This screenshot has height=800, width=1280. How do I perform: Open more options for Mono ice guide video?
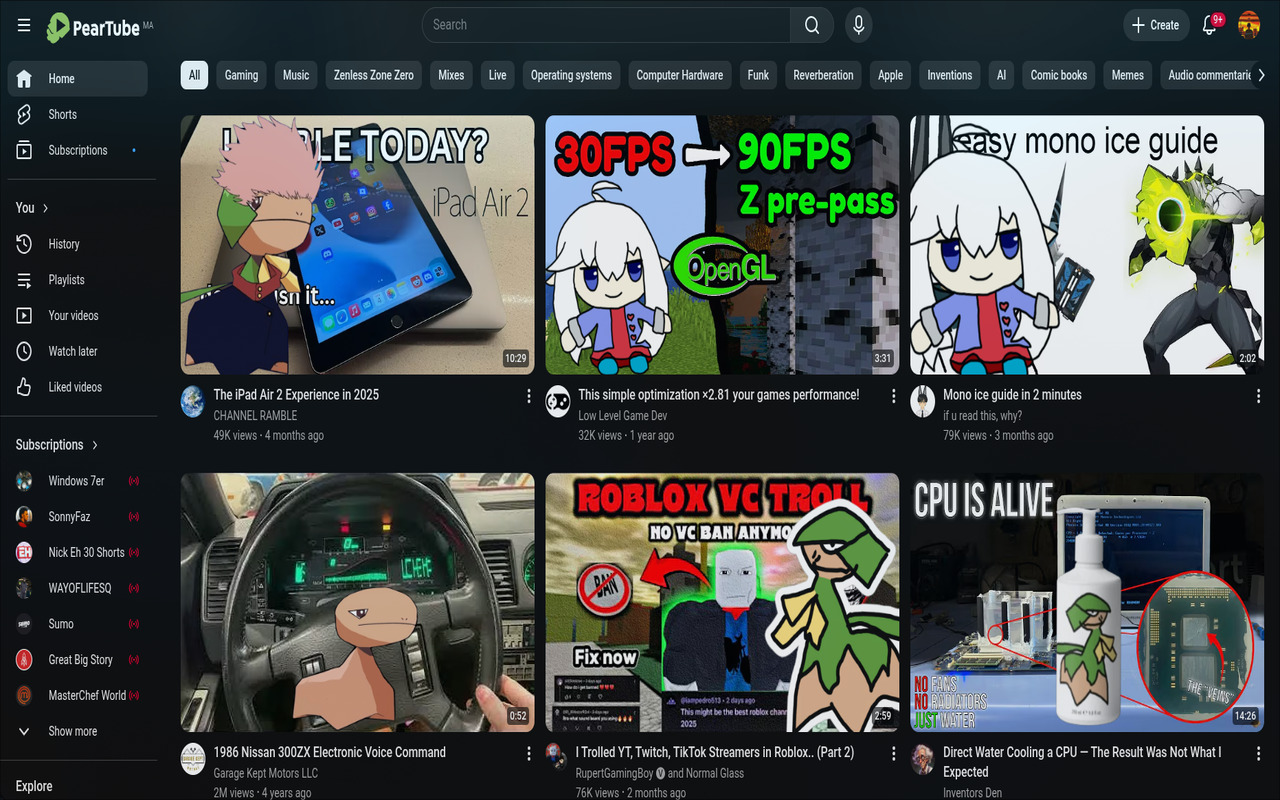tap(1259, 396)
